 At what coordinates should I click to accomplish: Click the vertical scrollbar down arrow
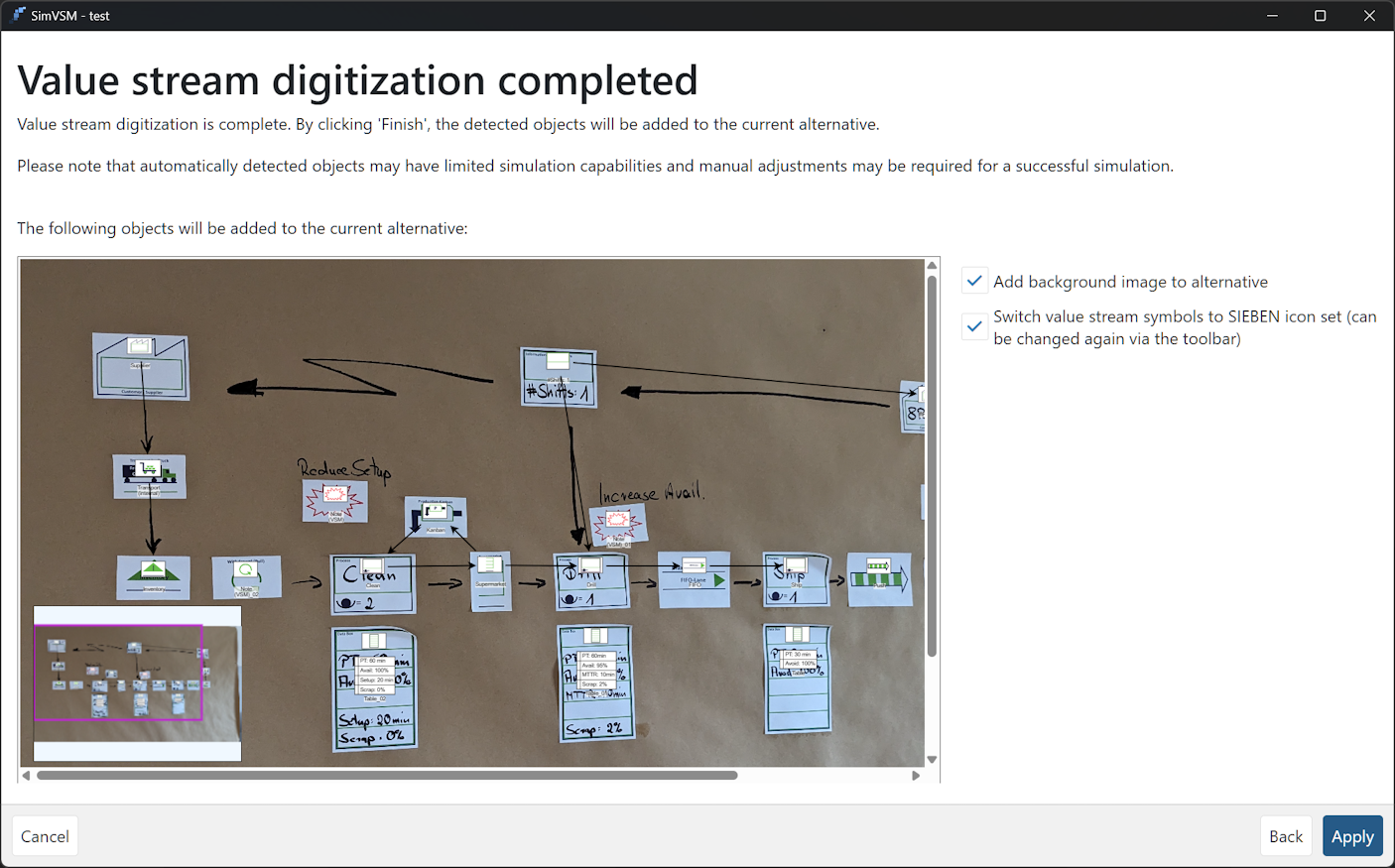932,760
